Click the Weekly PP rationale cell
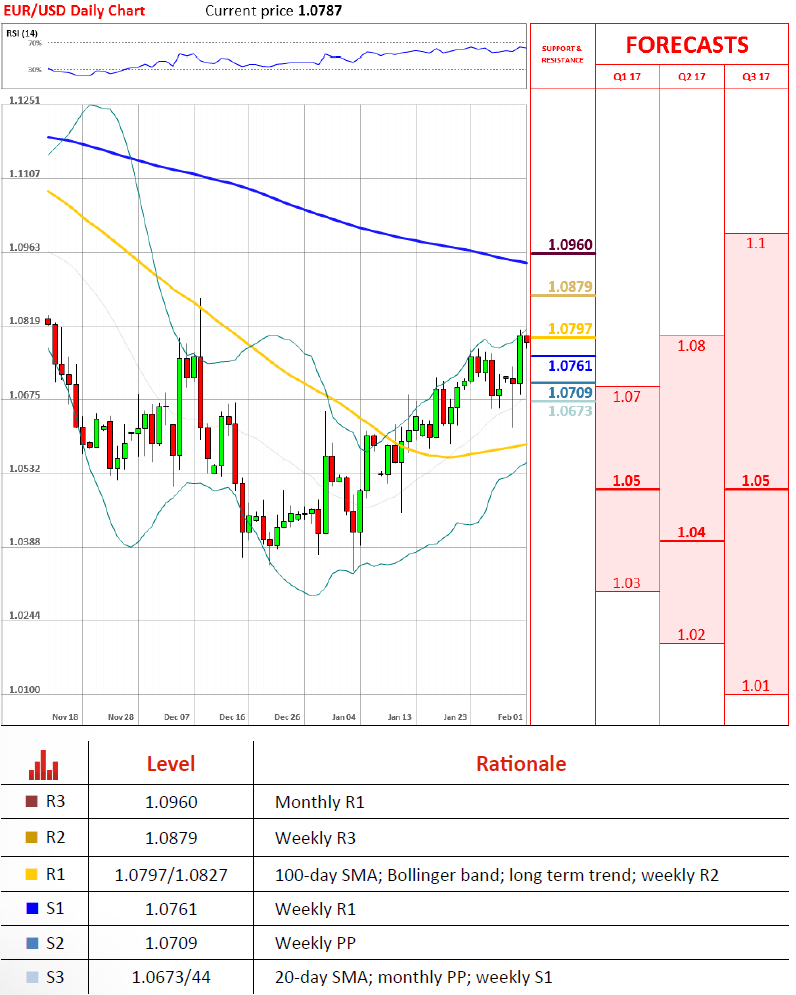 (315, 943)
